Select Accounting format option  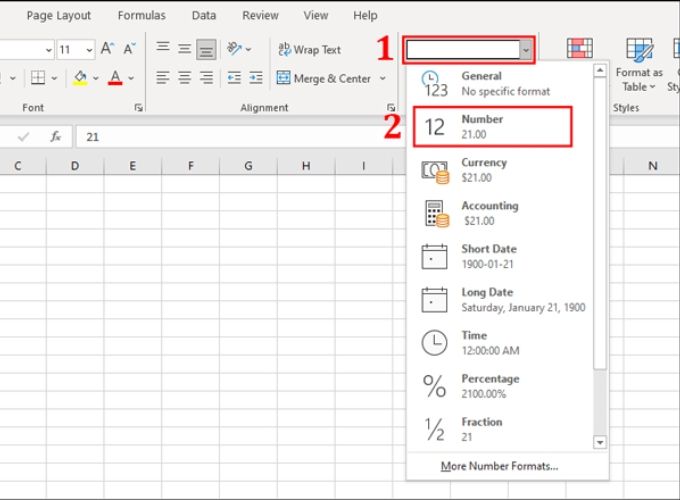point(499,213)
